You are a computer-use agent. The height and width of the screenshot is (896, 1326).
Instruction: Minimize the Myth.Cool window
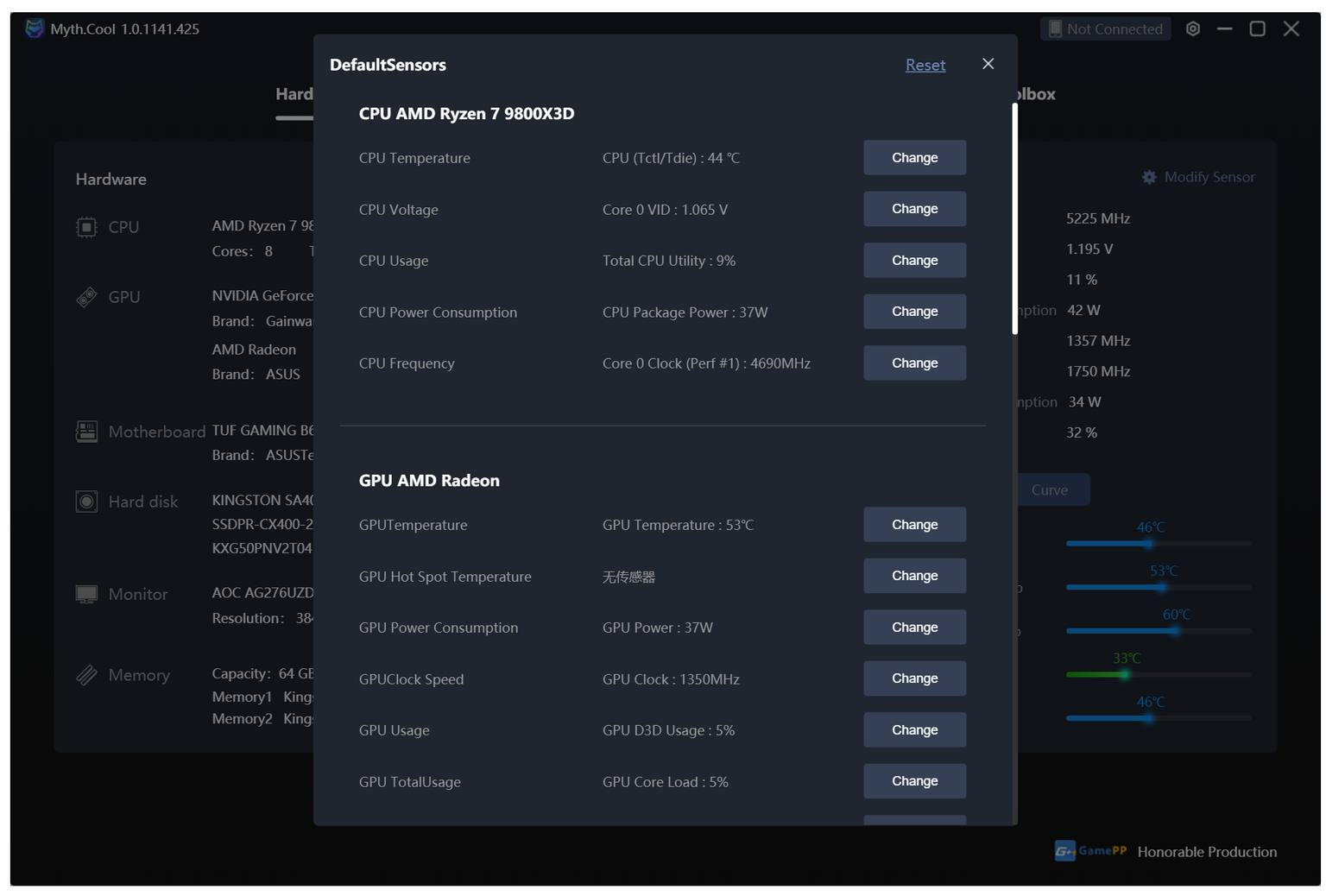point(1224,28)
